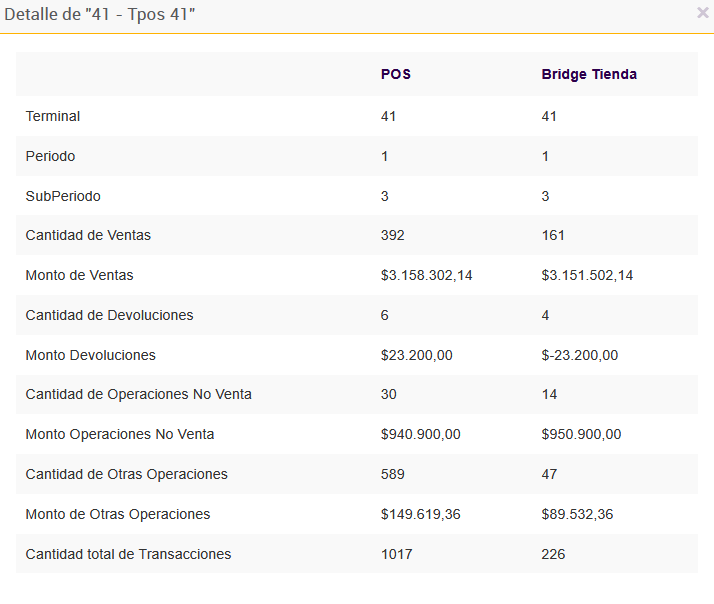Click the Bridge Tienda column header
The image size is (714, 604).
(x=589, y=75)
